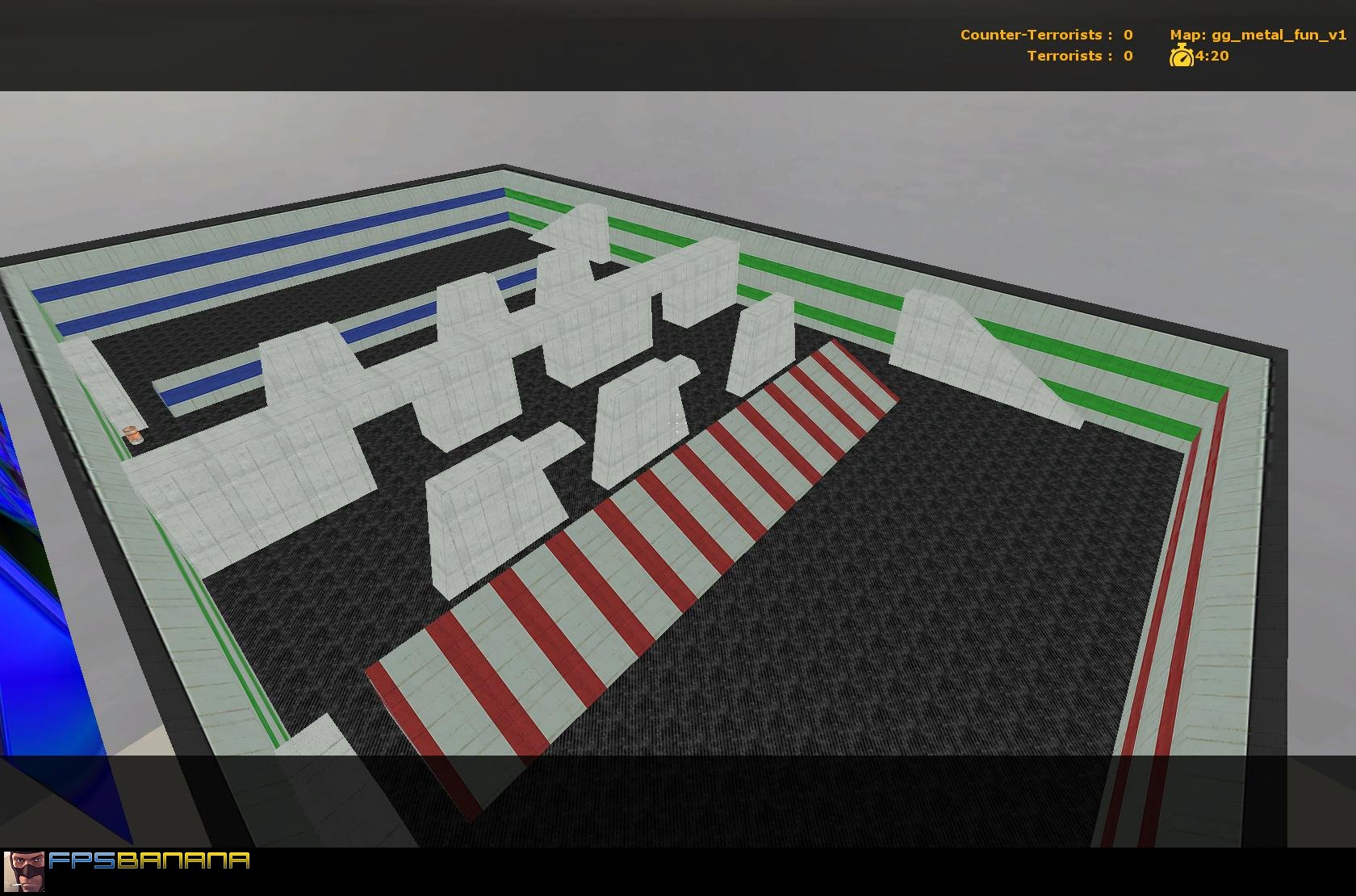
Task: Click the orange barrel on the left ledge
Action: coord(133,435)
